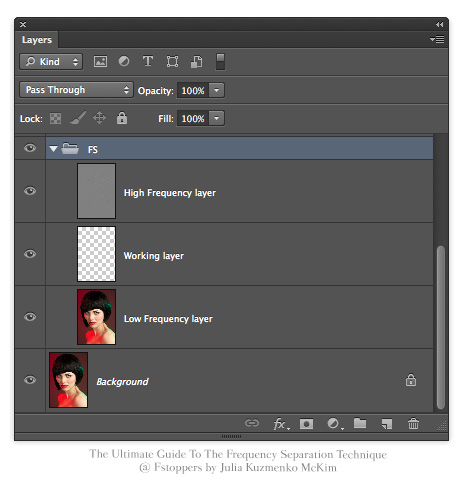Filter for type layers icon

[148, 61]
